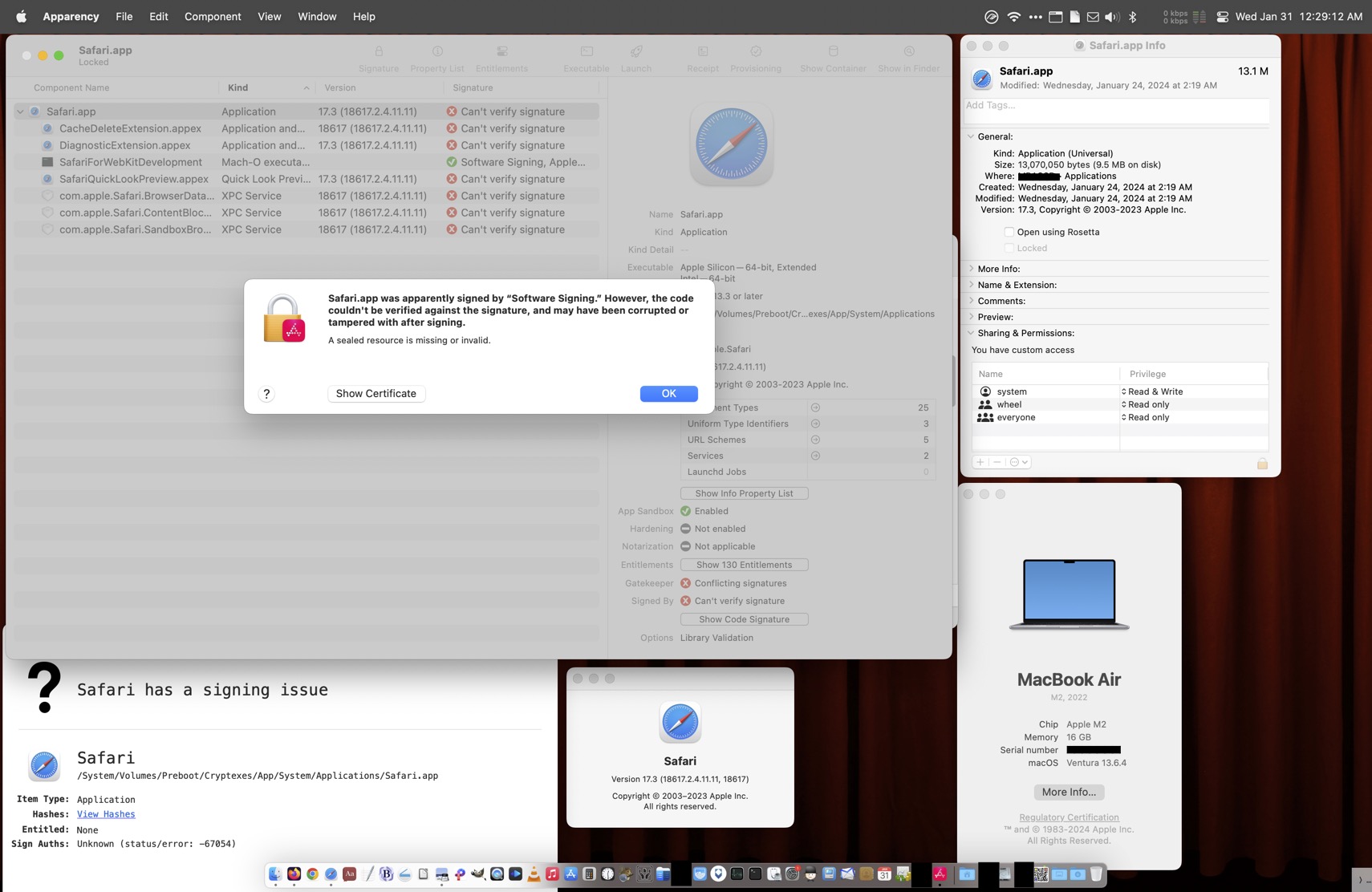This screenshot has width=1372, height=892.
Task: Open the Edit menu
Action: (159, 16)
